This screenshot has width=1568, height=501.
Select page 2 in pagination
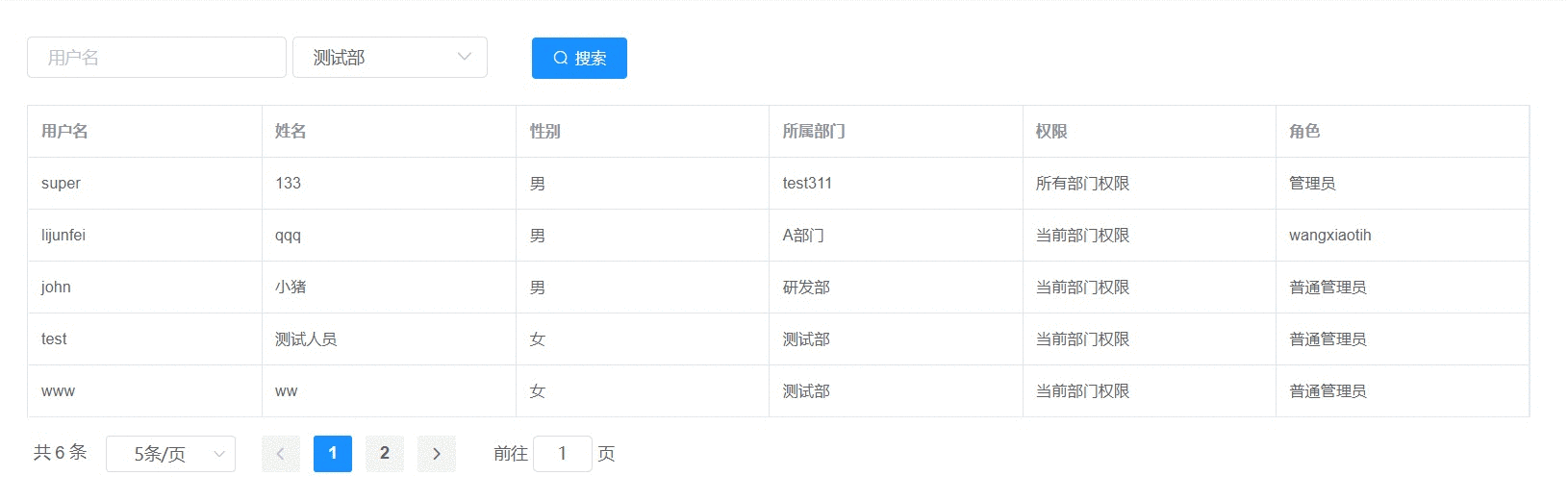tap(385, 454)
